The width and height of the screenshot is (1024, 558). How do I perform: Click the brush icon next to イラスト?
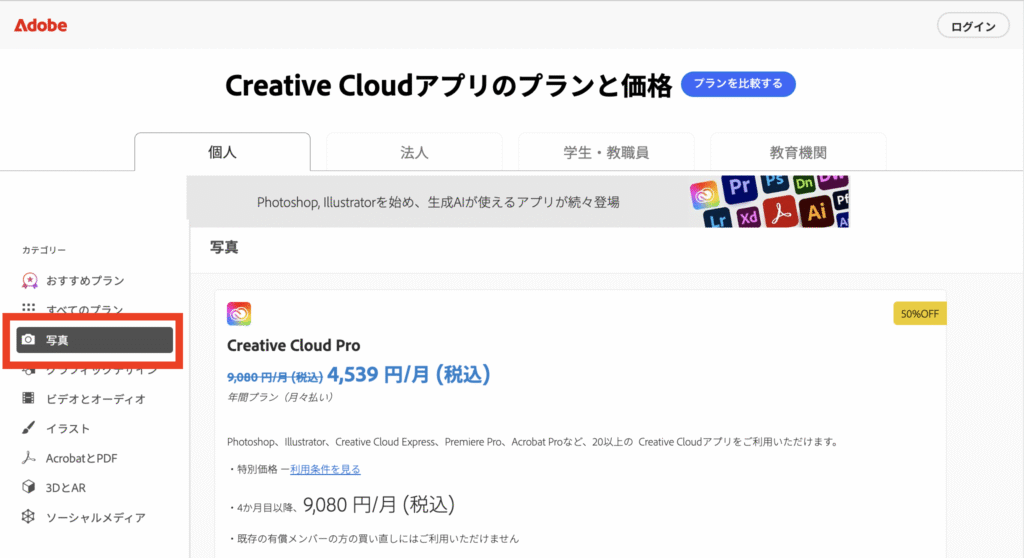(x=29, y=429)
